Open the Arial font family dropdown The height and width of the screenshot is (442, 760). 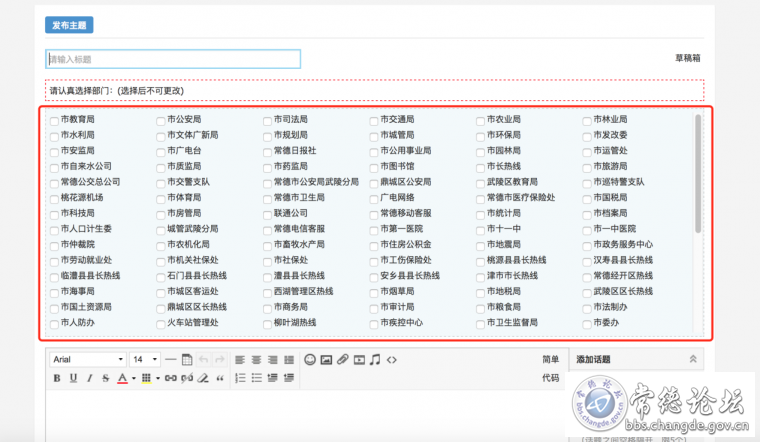pyautogui.click(x=88, y=359)
